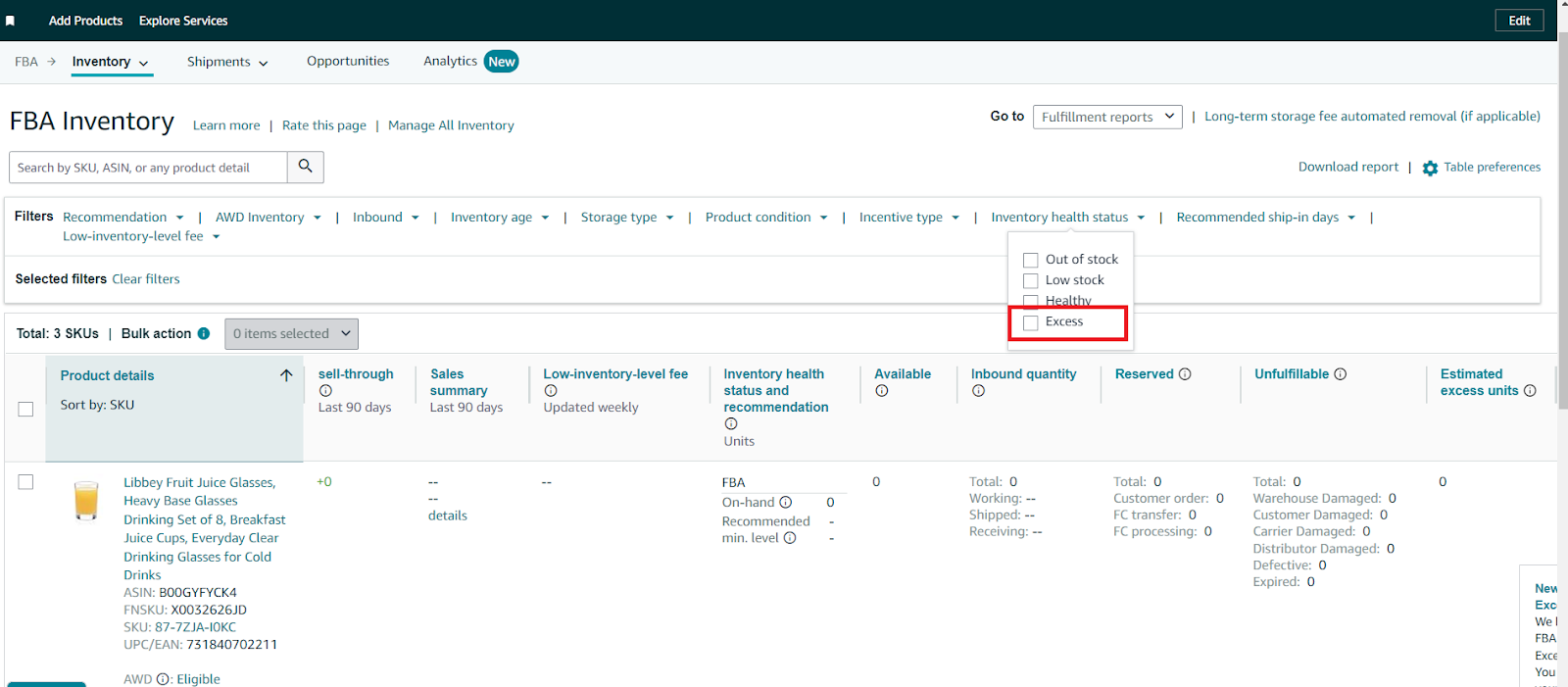1568x687 pixels.
Task: Click the Product details column header
Action: tap(107, 375)
